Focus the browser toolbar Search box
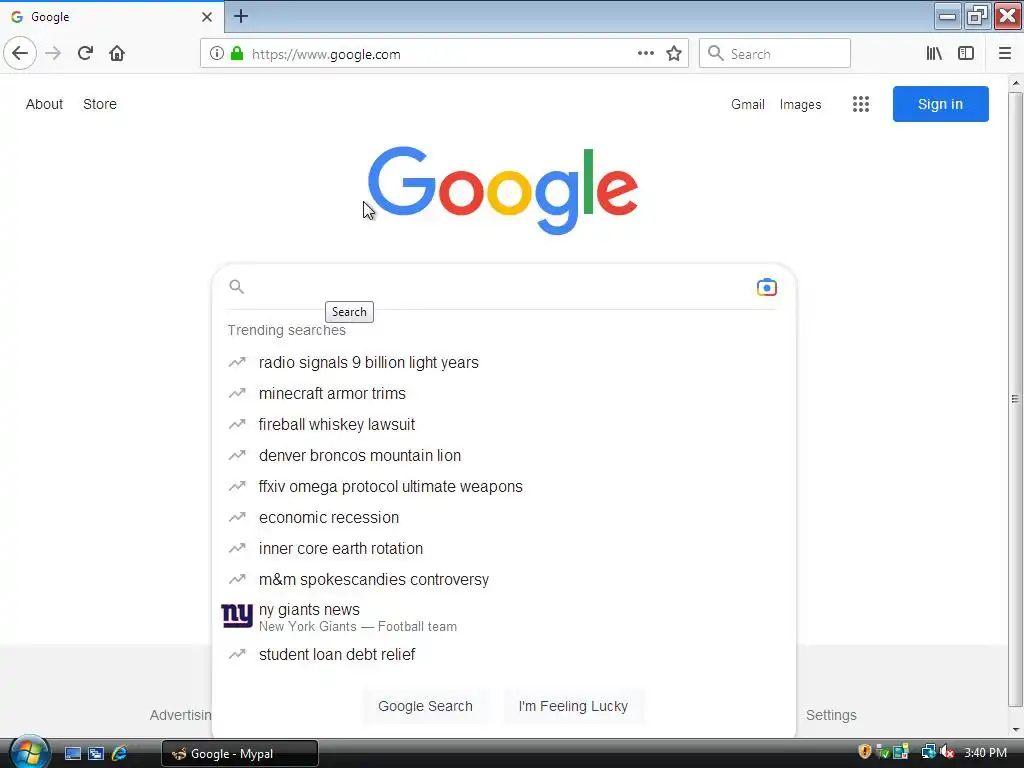Image resolution: width=1024 pixels, height=768 pixels. tap(775, 54)
